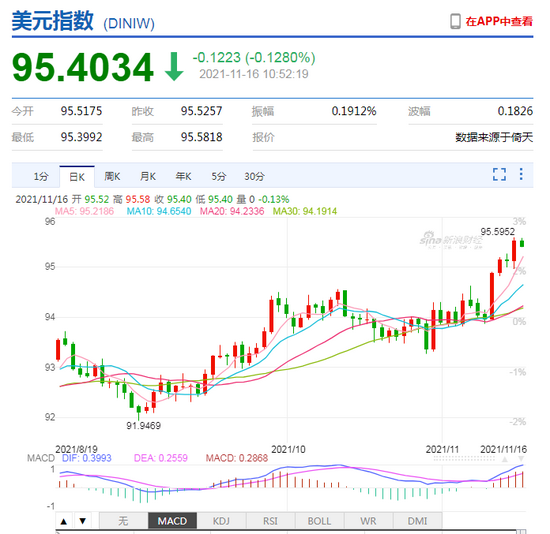Click the chart range slider strip below 2021/11
Screen dimensions: 550x534
pyautogui.click(x=464, y=459)
